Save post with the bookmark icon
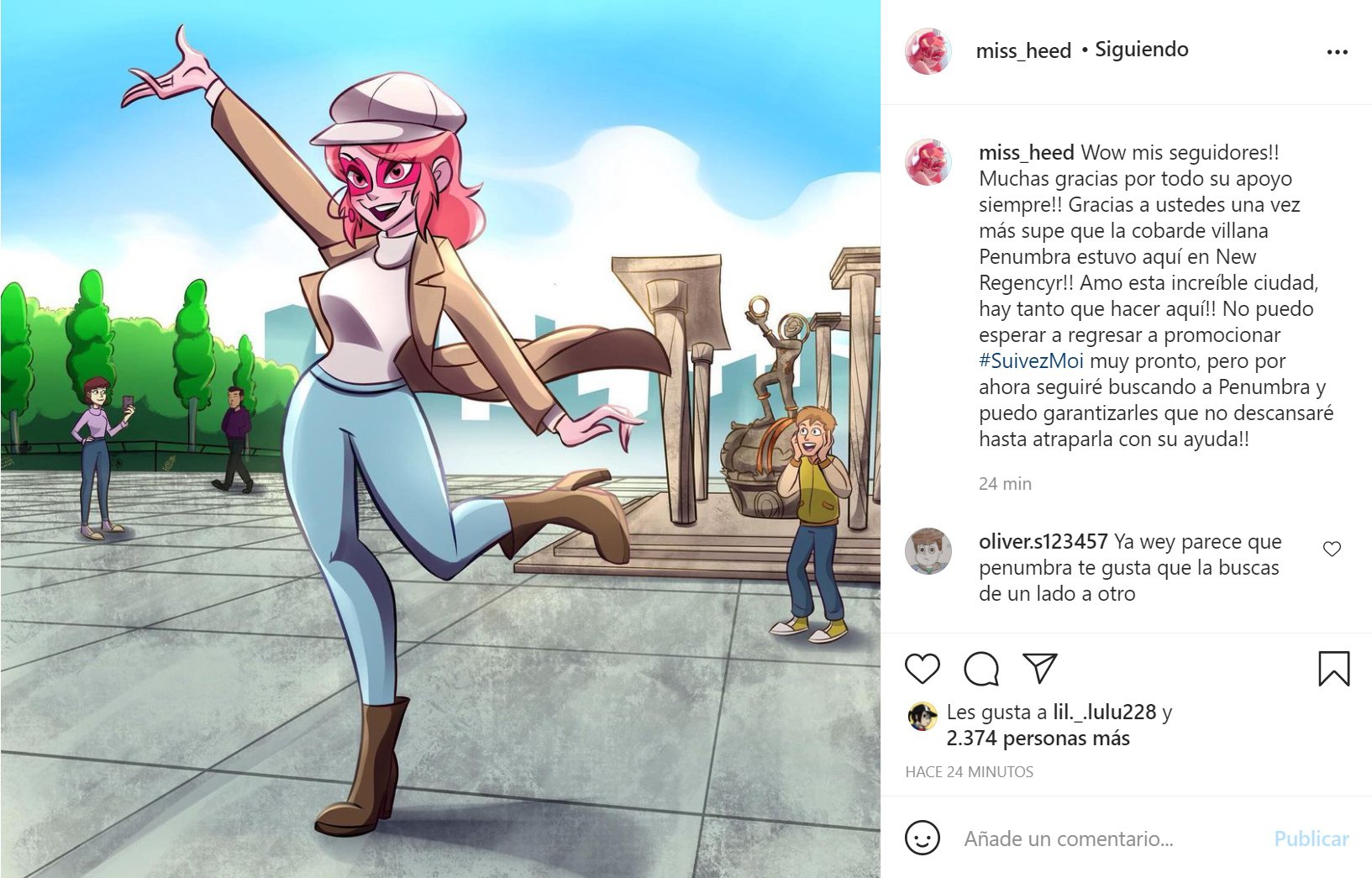The height and width of the screenshot is (878, 1372). 1333,669
